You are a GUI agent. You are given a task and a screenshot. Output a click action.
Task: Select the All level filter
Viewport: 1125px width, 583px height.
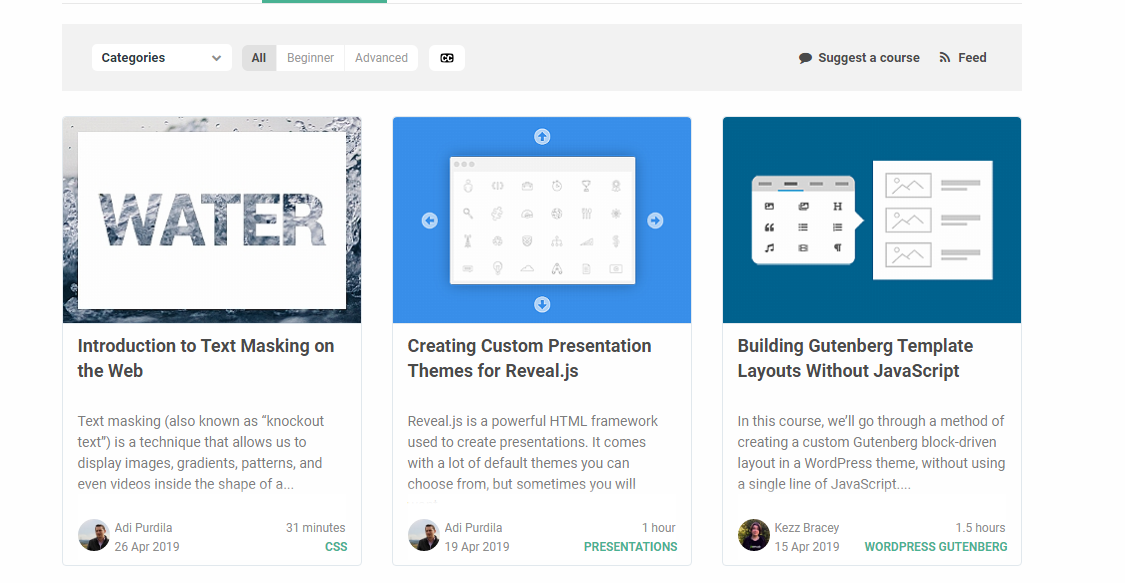(x=258, y=58)
